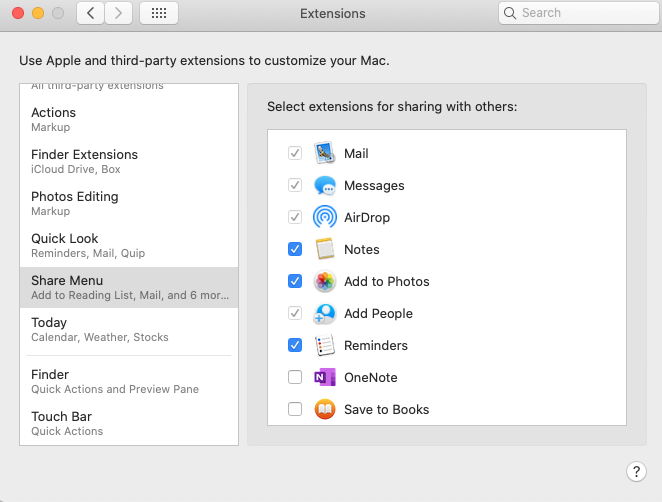Open the Touch Bar category
This screenshot has width=662, height=502.
(129, 423)
